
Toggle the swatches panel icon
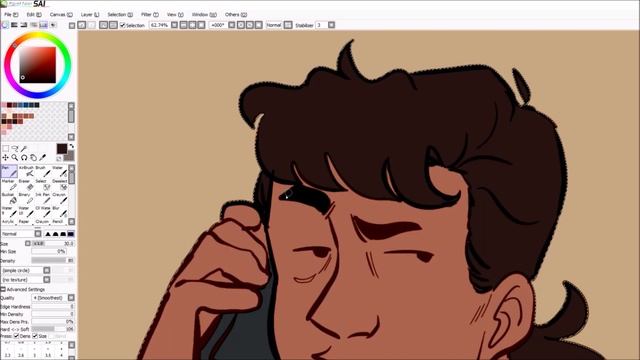[44, 25]
